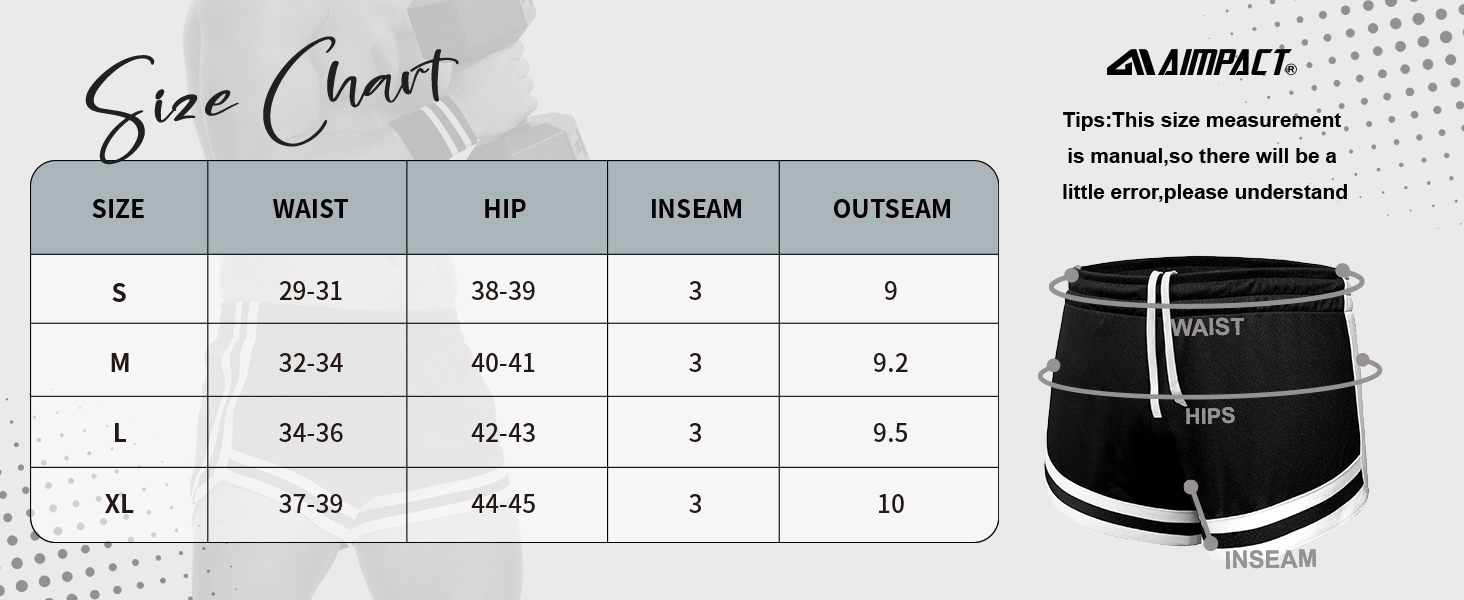The height and width of the screenshot is (600, 1464).
Task: Click the 9.2 outseam value
Action: click(890, 362)
